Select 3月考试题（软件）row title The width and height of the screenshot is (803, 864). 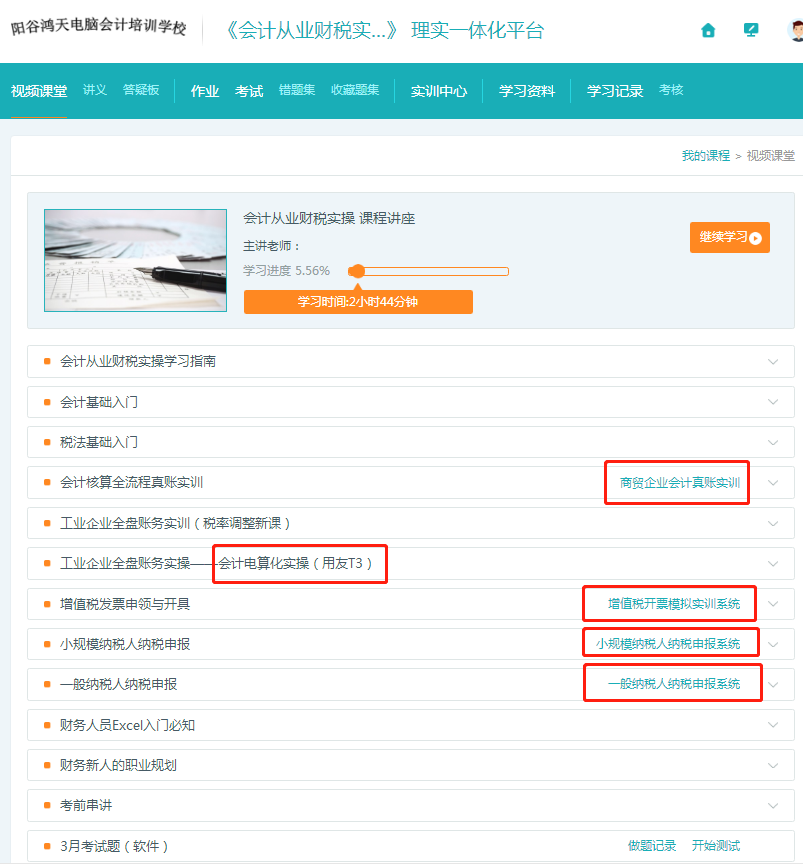(x=114, y=846)
